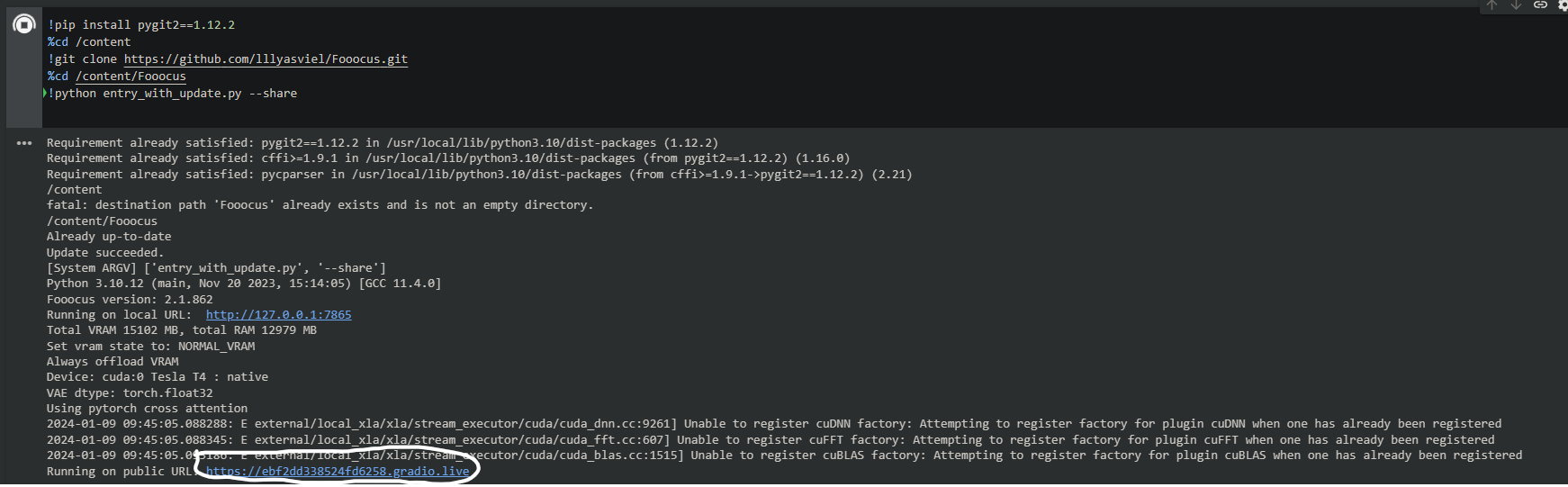This screenshot has height=487, width=1568.
Task: Copy link to cell icon
Action: [1540, 5]
